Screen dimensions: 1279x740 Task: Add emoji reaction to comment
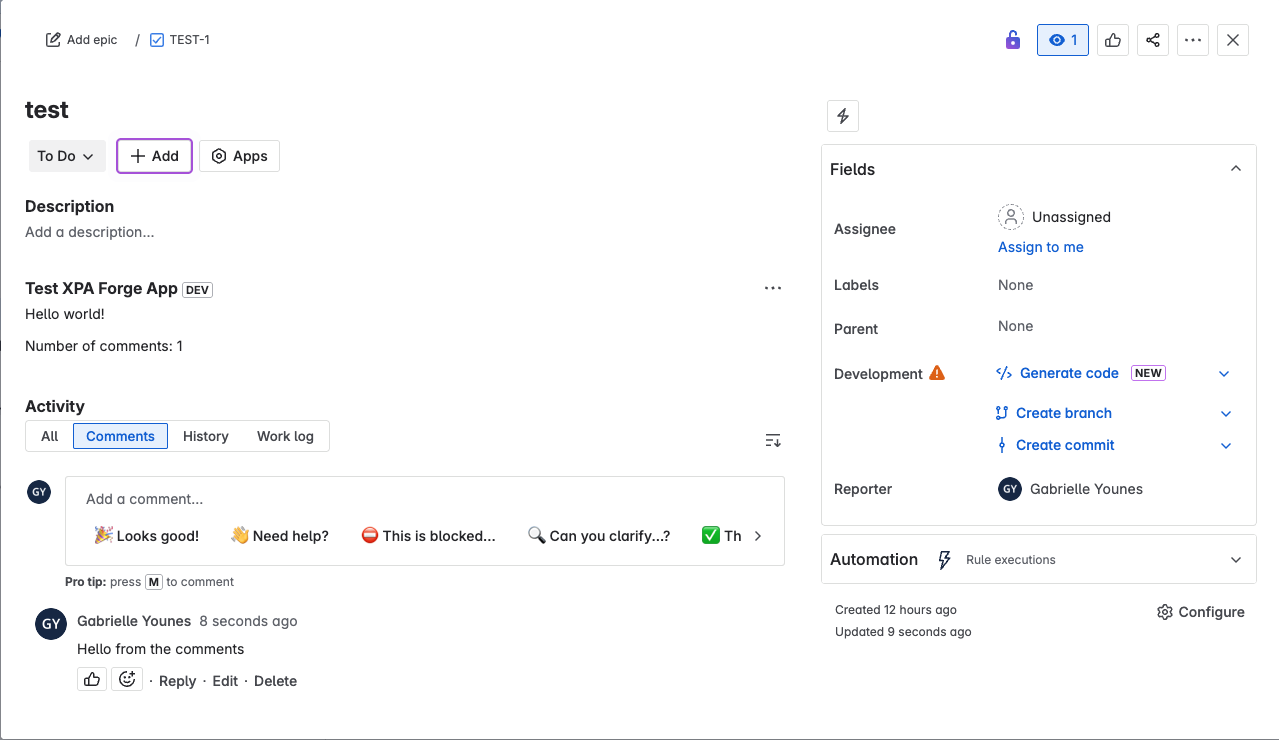(127, 678)
